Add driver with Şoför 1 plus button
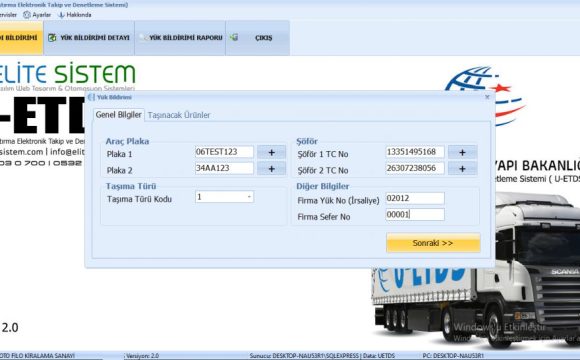 click(462, 152)
